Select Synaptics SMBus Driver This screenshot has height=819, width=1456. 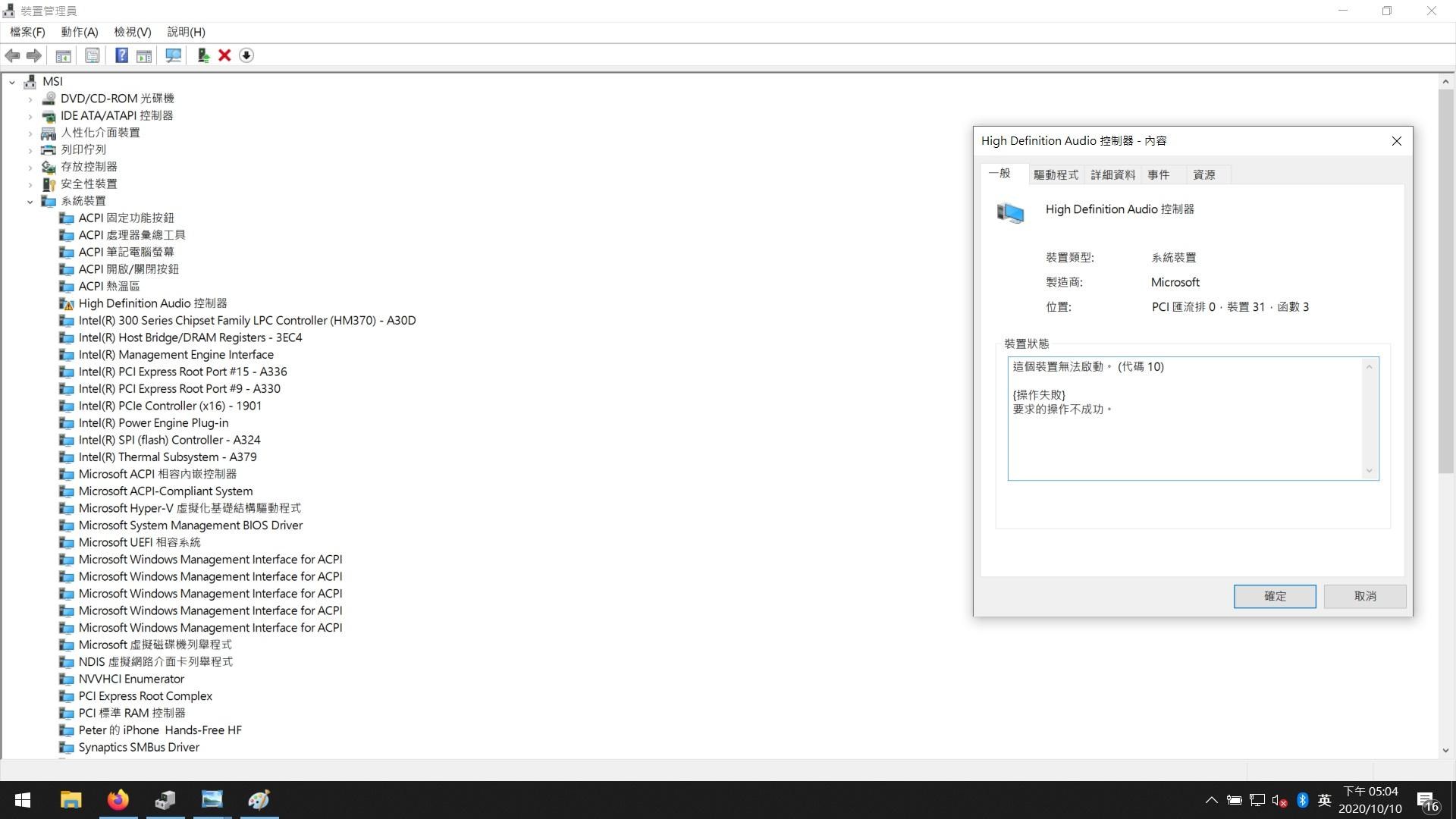139,747
